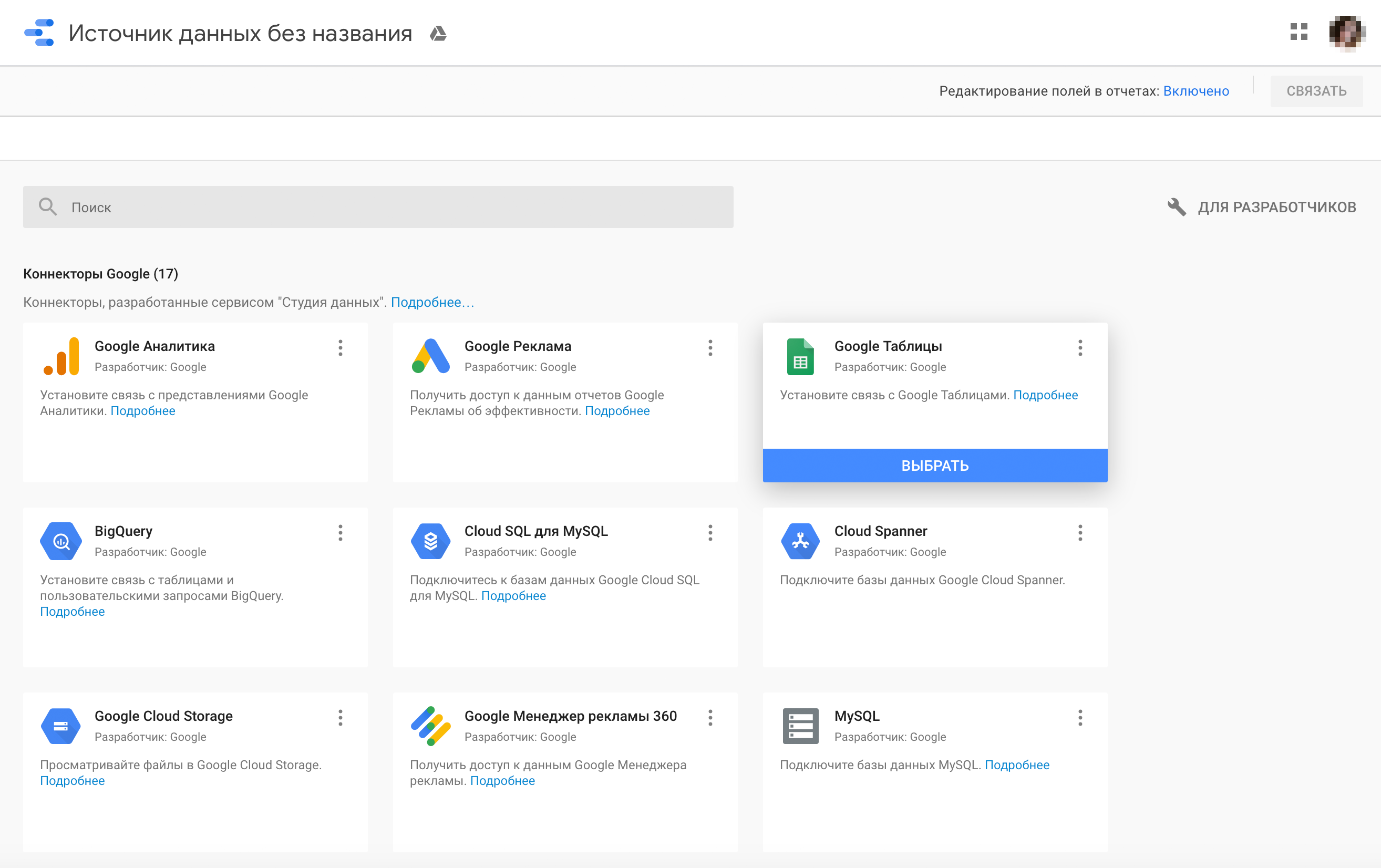Click into the Поиск search field
Viewport: 1381px width, 868px height.
(378, 207)
